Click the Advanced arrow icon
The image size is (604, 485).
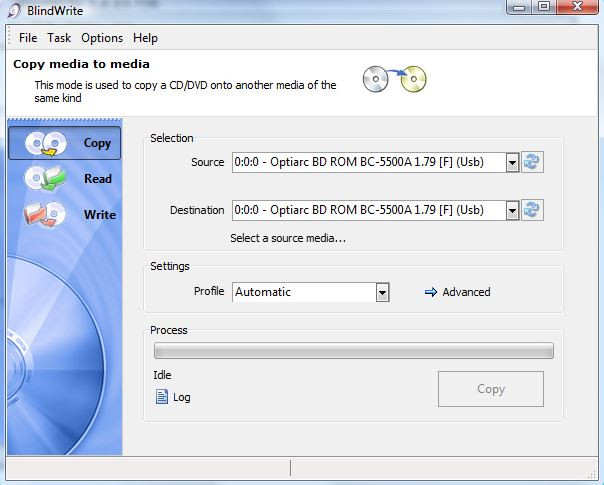tap(431, 292)
